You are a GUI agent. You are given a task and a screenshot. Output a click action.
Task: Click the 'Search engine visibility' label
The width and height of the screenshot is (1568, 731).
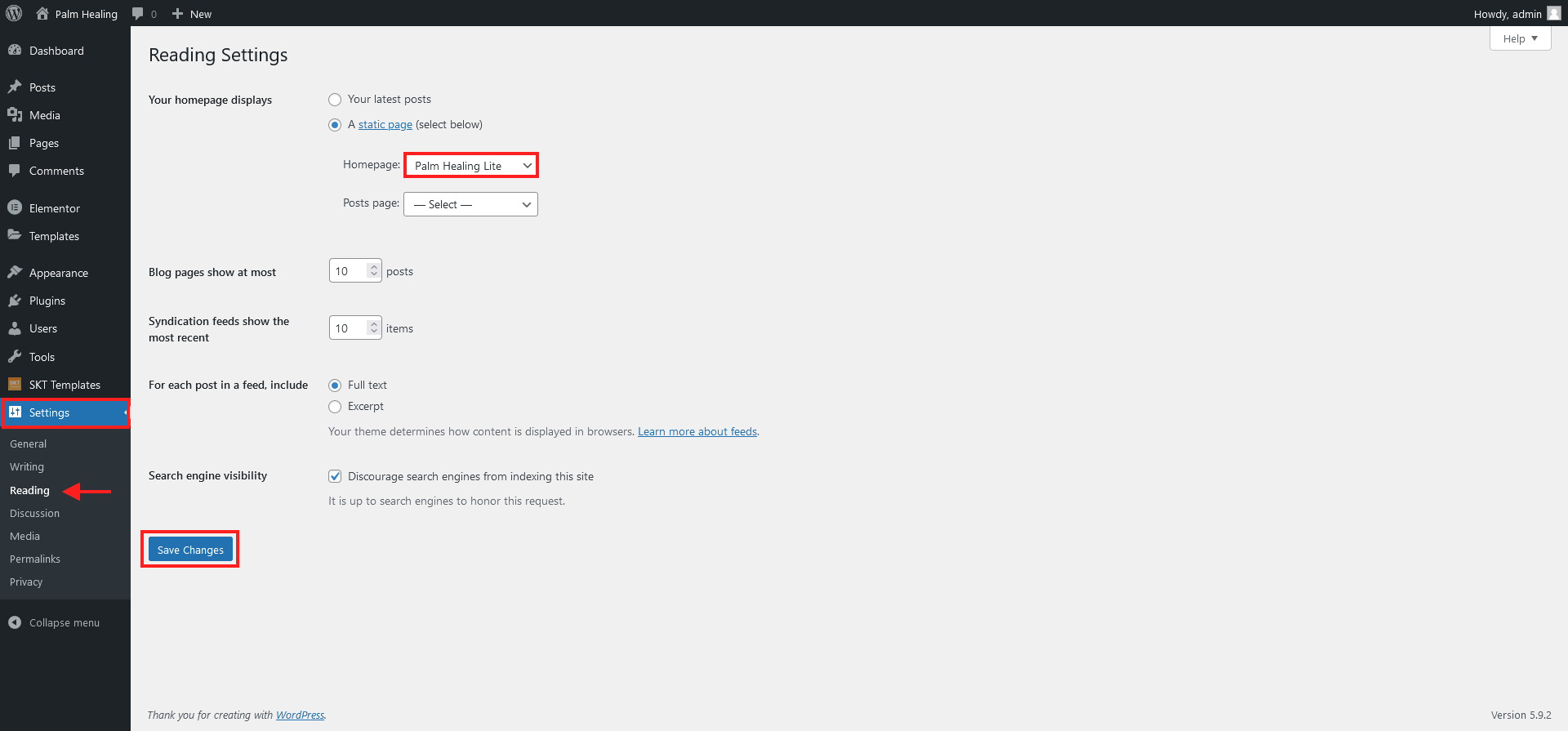click(207, 475)
